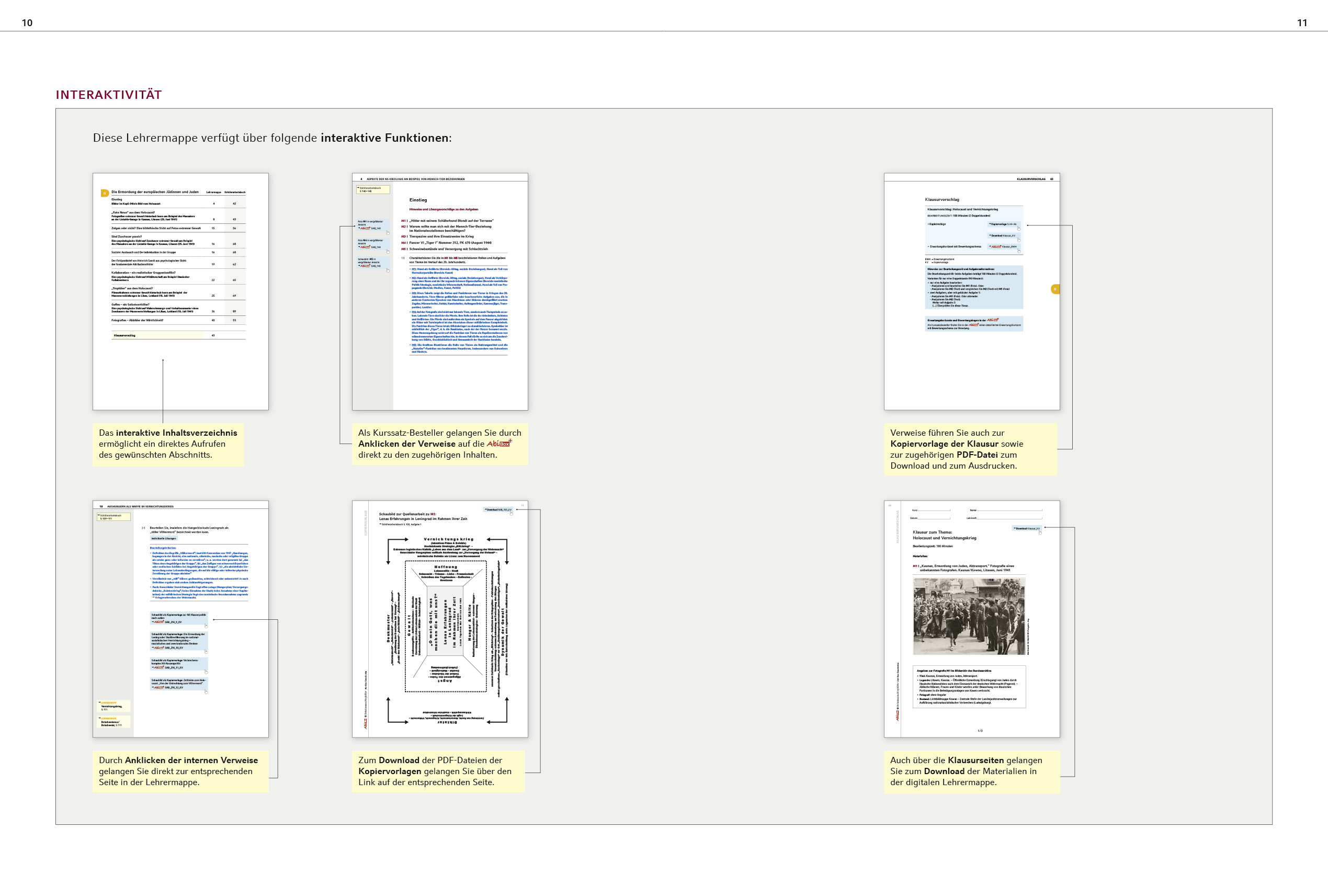The width and height of the screenshot is (1328, 896).
Task: Click the Kaunas photograph on the Klausur page
Action: pos(969,616)
